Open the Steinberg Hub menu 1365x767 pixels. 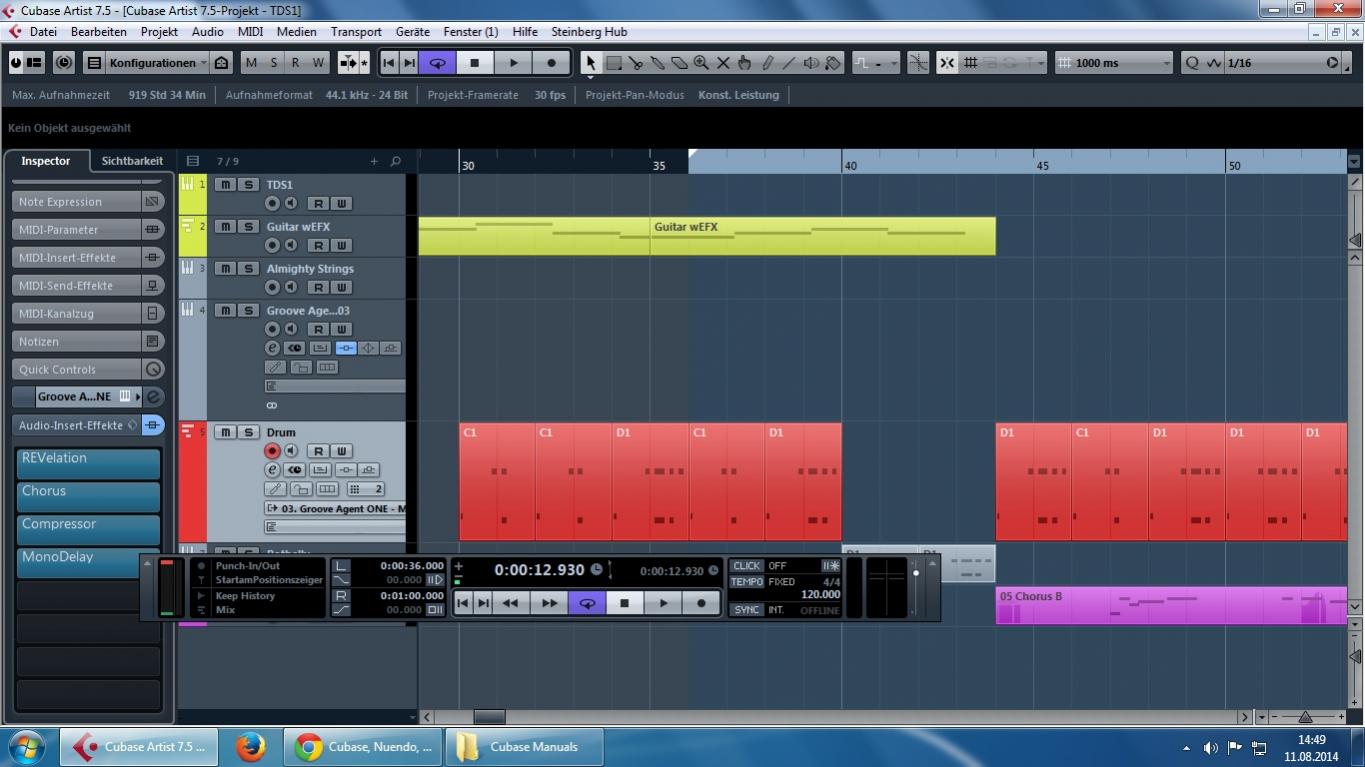tap(589, 31)
